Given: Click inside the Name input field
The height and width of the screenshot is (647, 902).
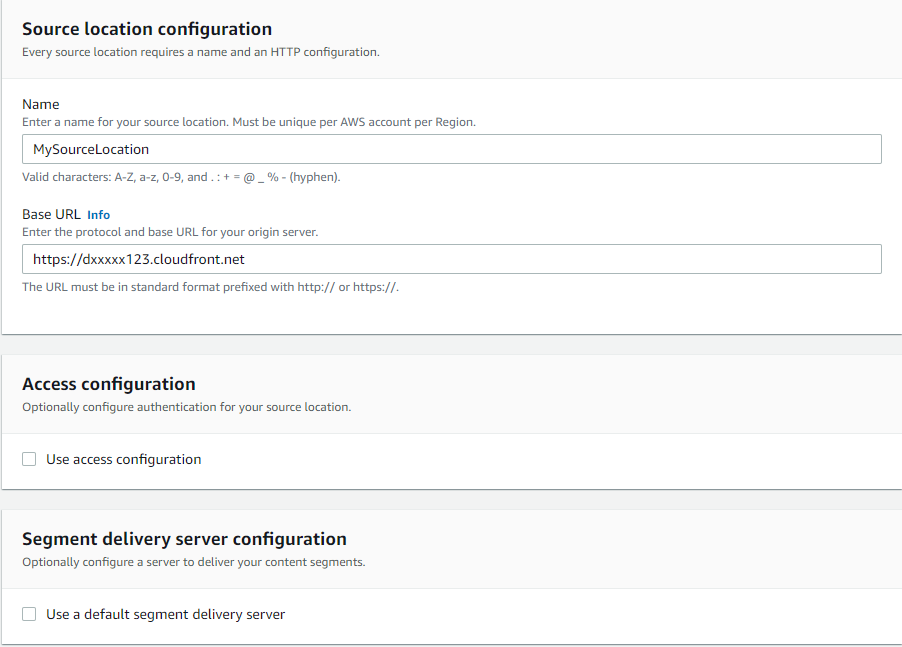Looking at the screenshot, I should (450, 148).
